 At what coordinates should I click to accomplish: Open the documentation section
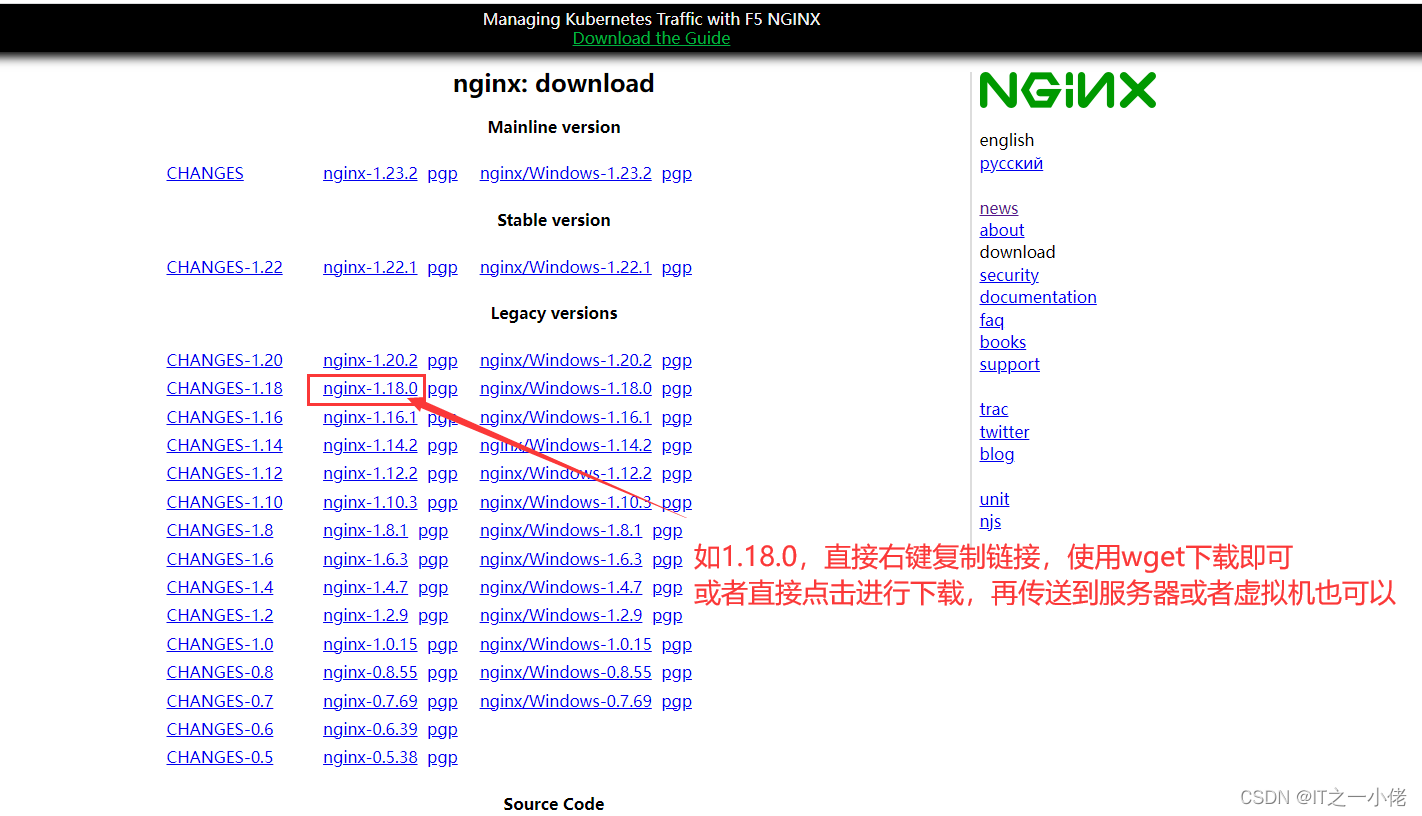1037,297
